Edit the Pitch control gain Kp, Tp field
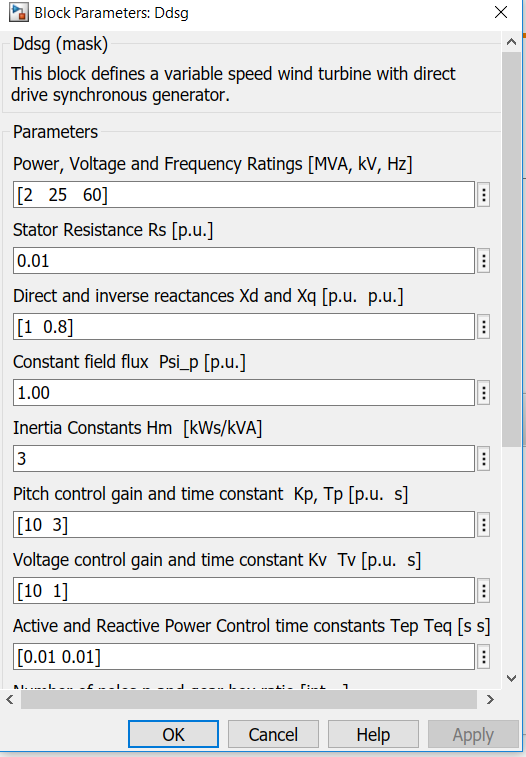526x757 pixels. [x=244, y=525]
